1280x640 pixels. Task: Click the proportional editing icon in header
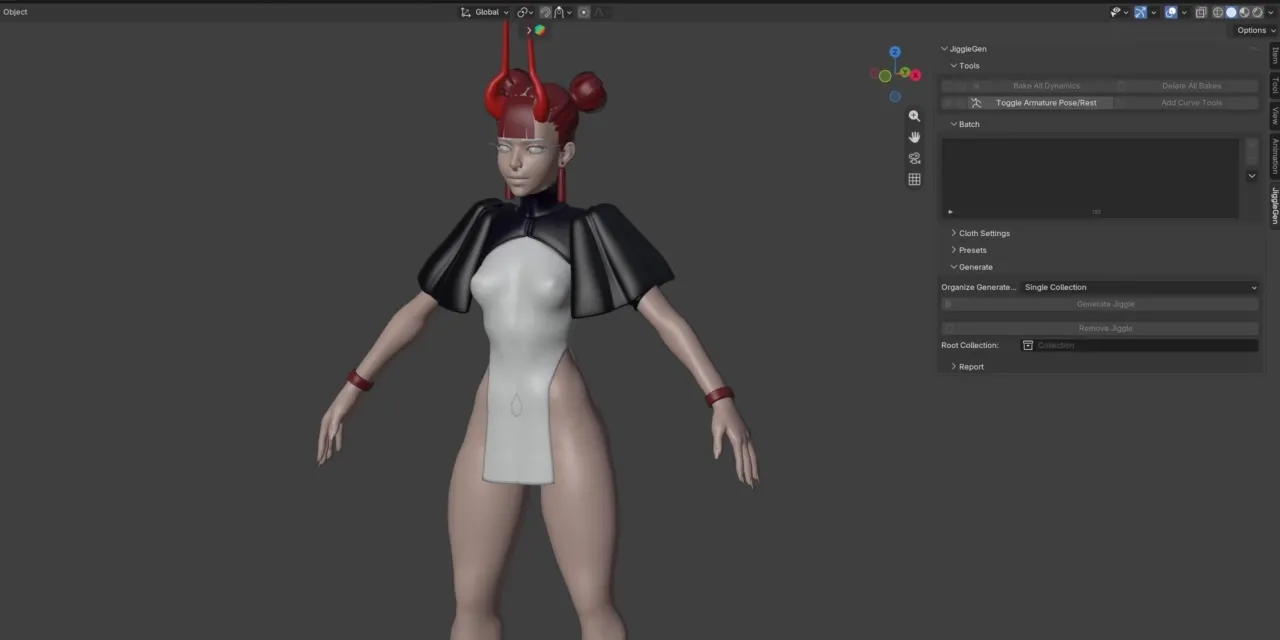(x=584, y=12)
